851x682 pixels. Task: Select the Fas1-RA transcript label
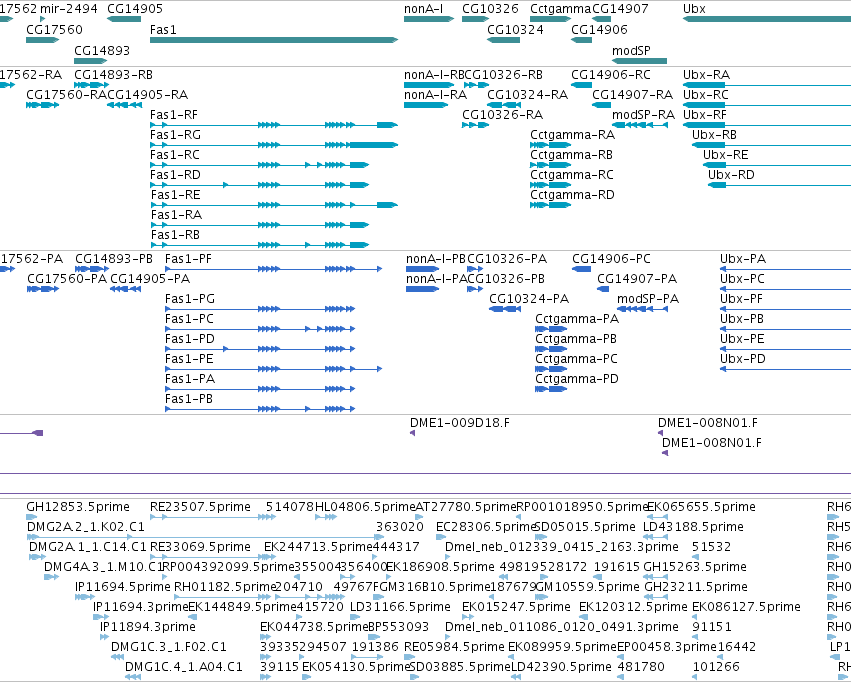point(176,215)
